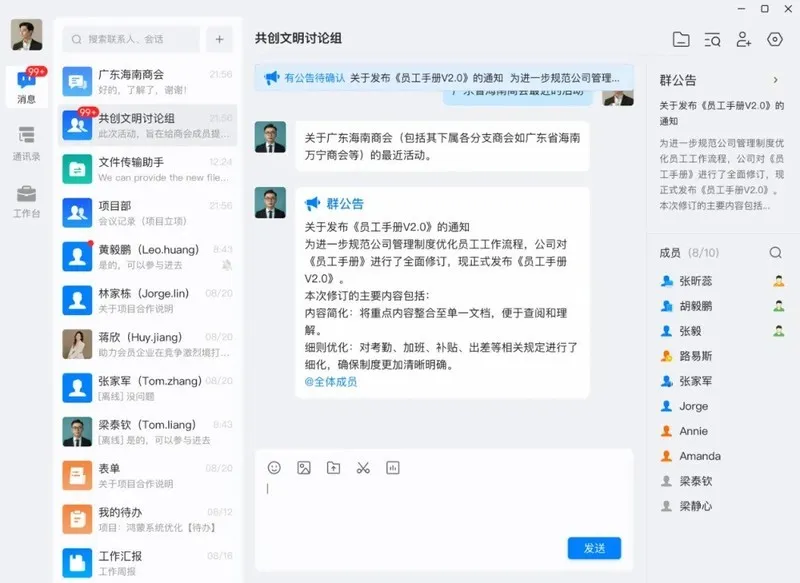Expand the 群公告 panel arrow
The height and width of the screenshot is (583, 800).
point(775,80)
